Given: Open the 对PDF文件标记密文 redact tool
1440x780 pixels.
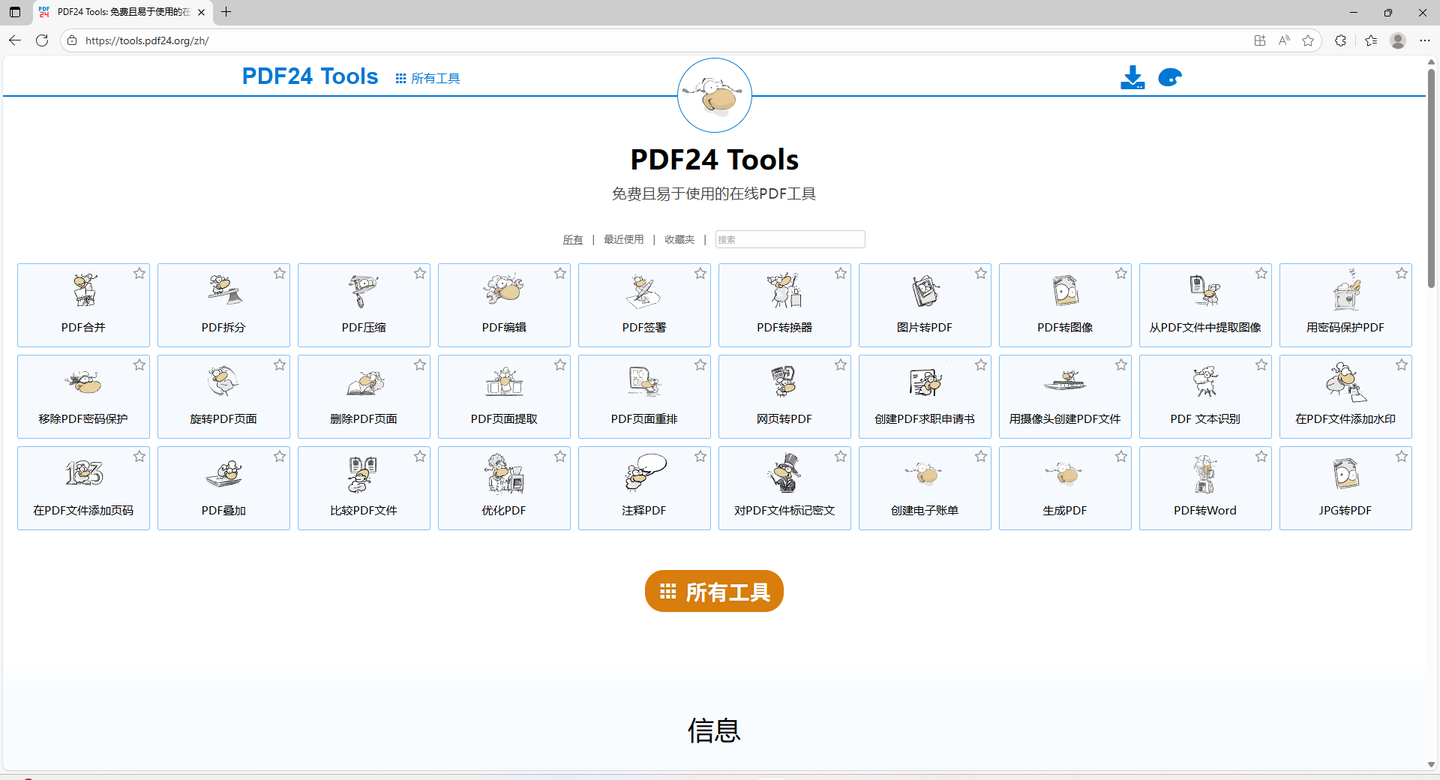Looking at the screenshot, I should click(785, 488).
